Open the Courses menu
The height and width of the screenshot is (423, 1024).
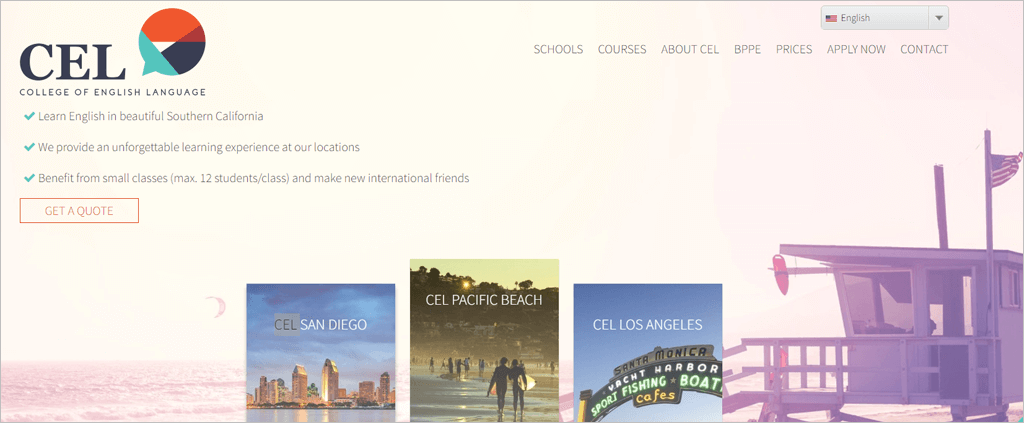pyautogui.click(x=622, y=49)
